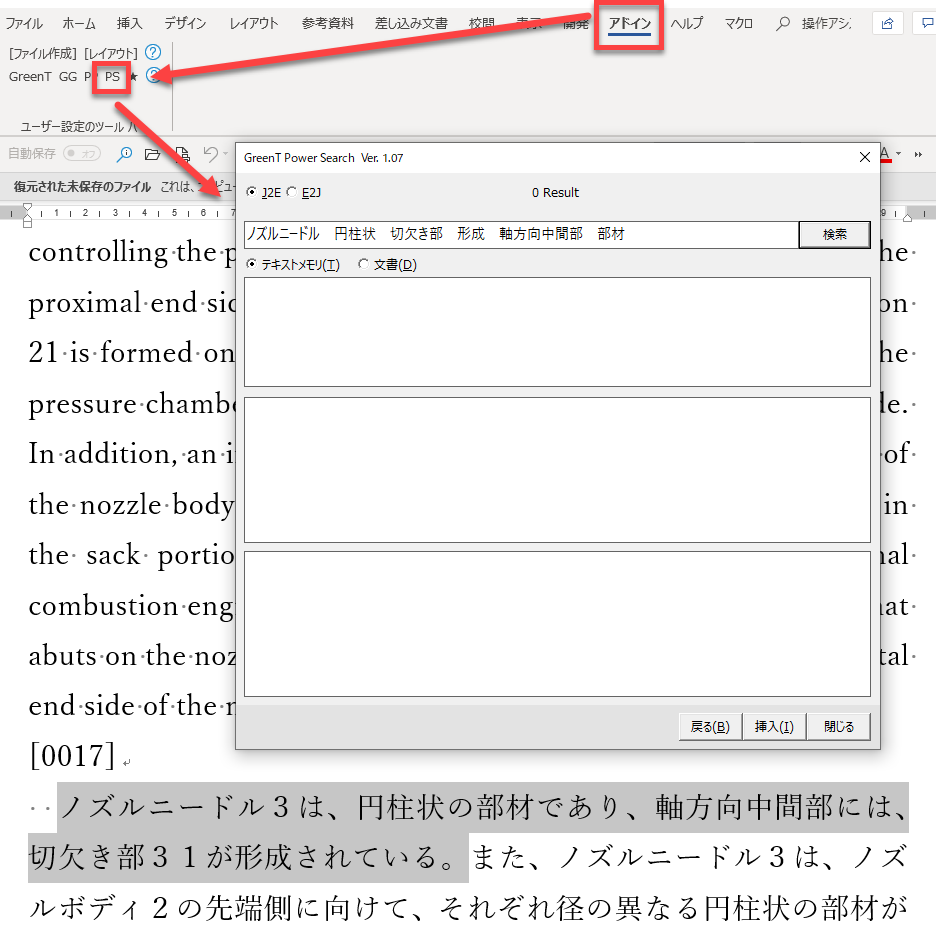
Task: Click the red font color A swatch
Action: [885, 154]
